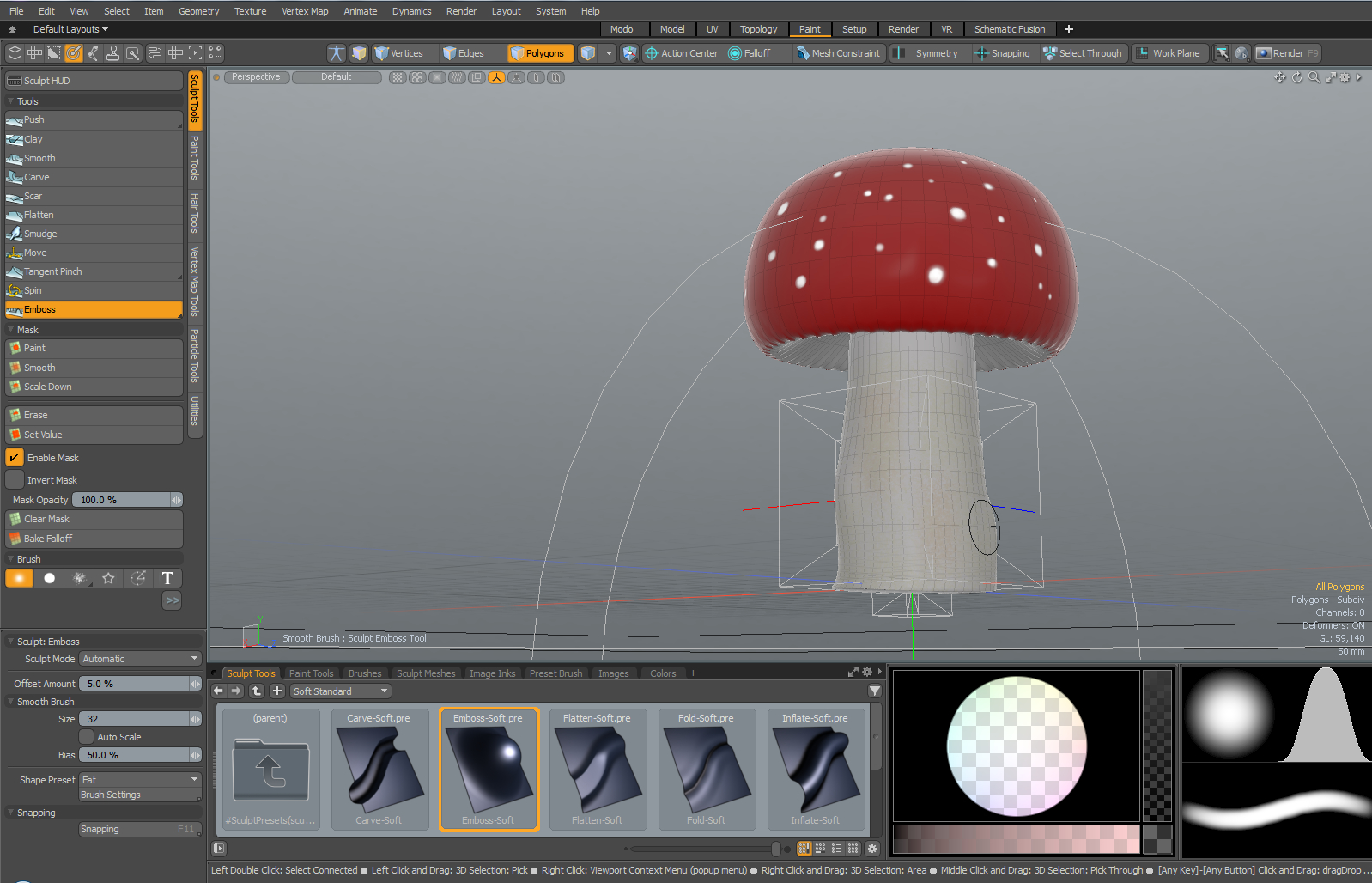
Task: Select the Inflate-Soft preset thumbnail
Action: [815, 769]
